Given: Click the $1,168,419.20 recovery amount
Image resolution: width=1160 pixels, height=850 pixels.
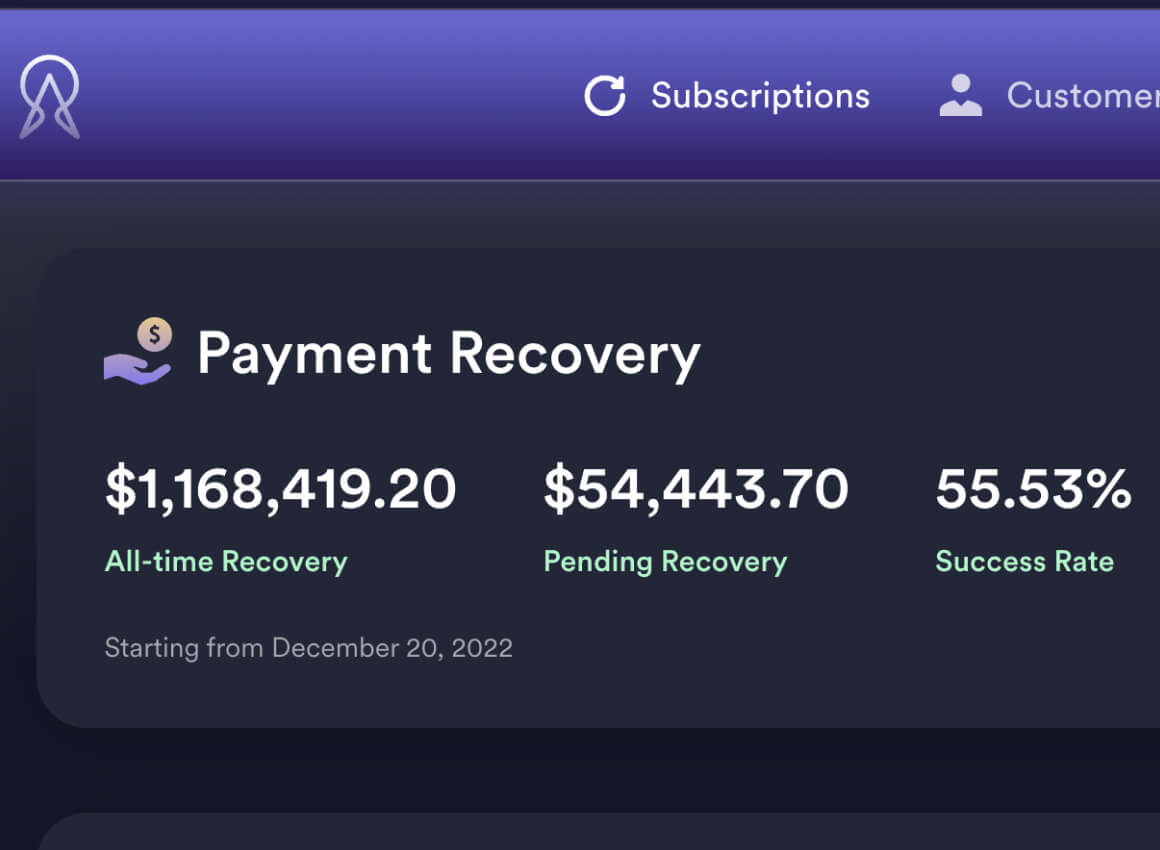Looking at the screenshot, I should click(280, 489).
